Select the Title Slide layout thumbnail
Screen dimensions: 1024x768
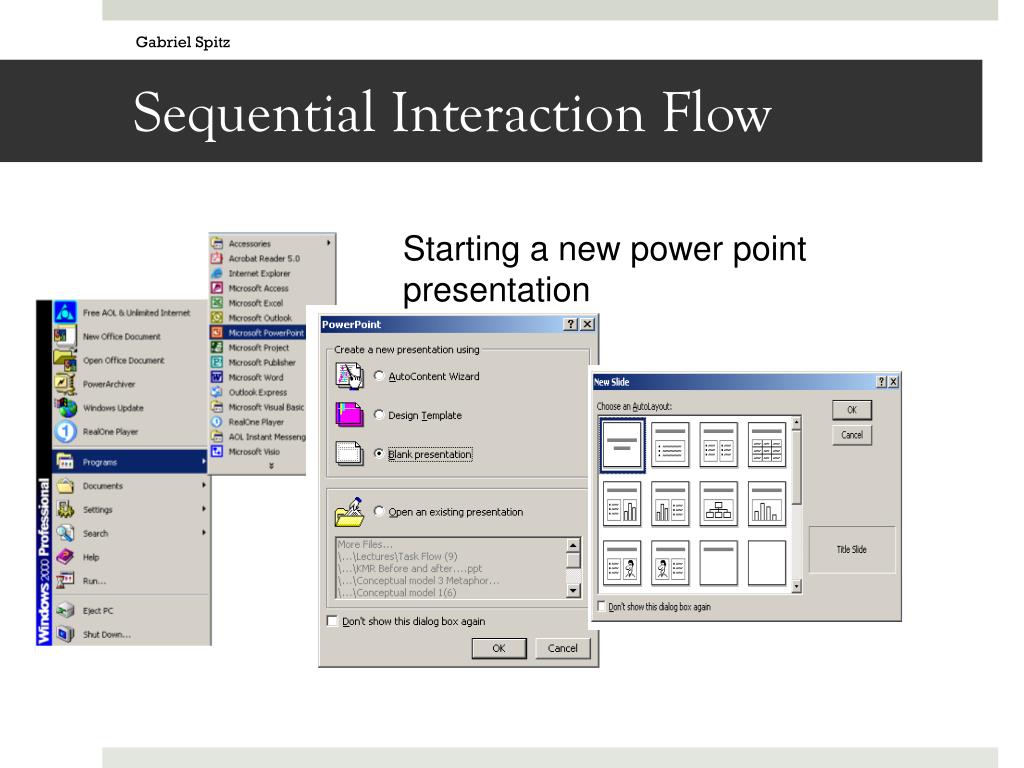tap(622, 445)
